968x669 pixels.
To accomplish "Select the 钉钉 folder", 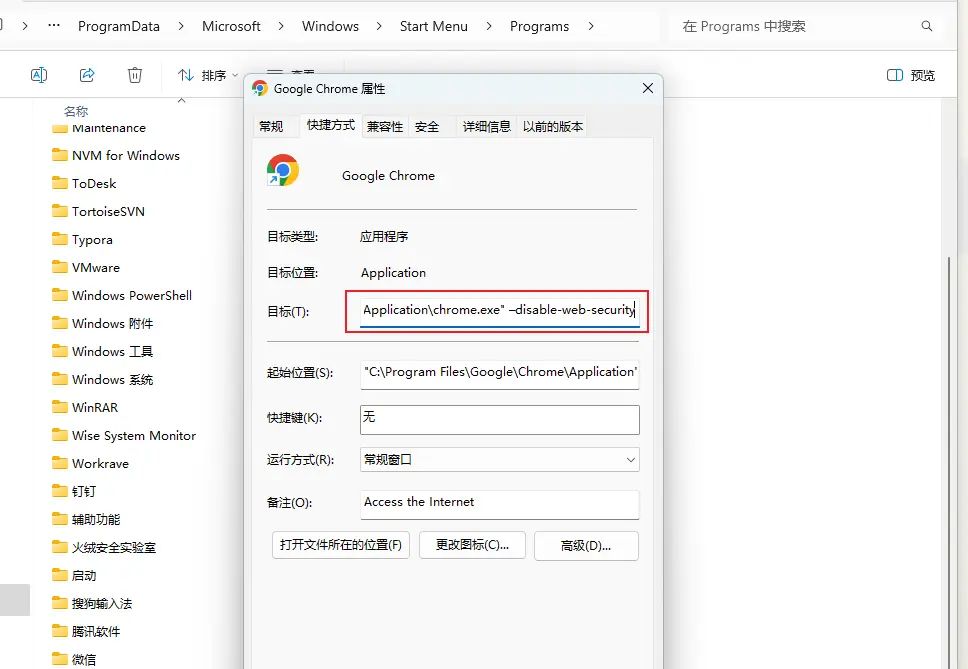I will click(x=74, y=491).
